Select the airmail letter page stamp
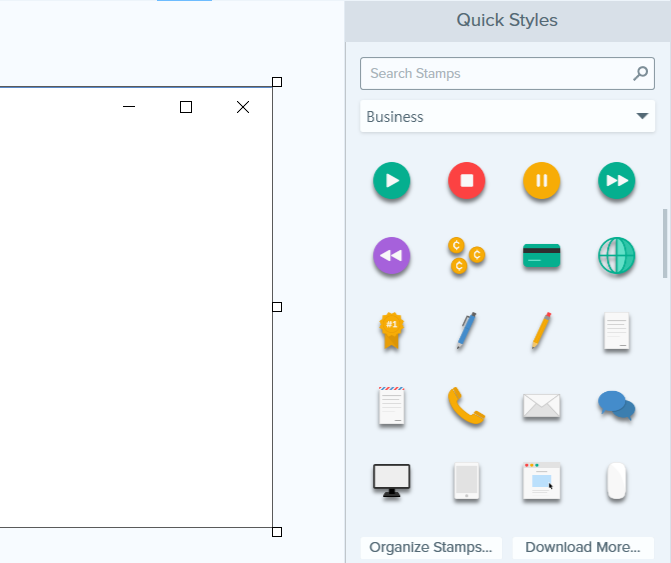The height and width of the screenshot is (563, 671). point(392,406)
